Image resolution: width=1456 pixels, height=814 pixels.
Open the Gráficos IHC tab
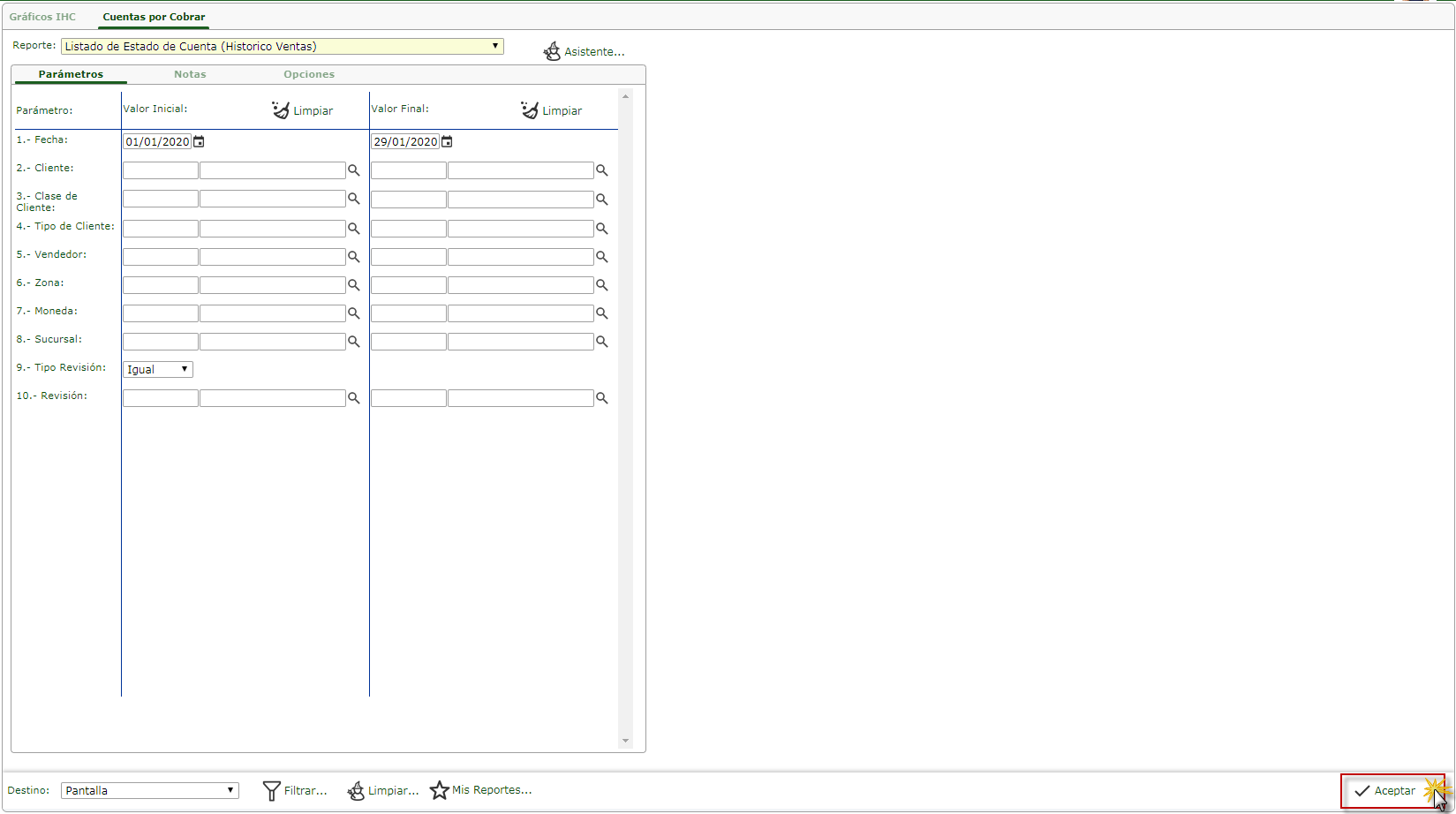tap(42, 17)
